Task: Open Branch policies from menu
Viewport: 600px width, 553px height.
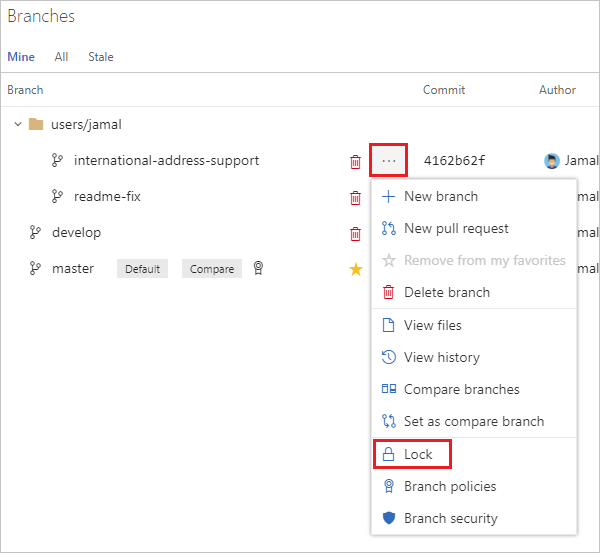Action: [449, 486]
